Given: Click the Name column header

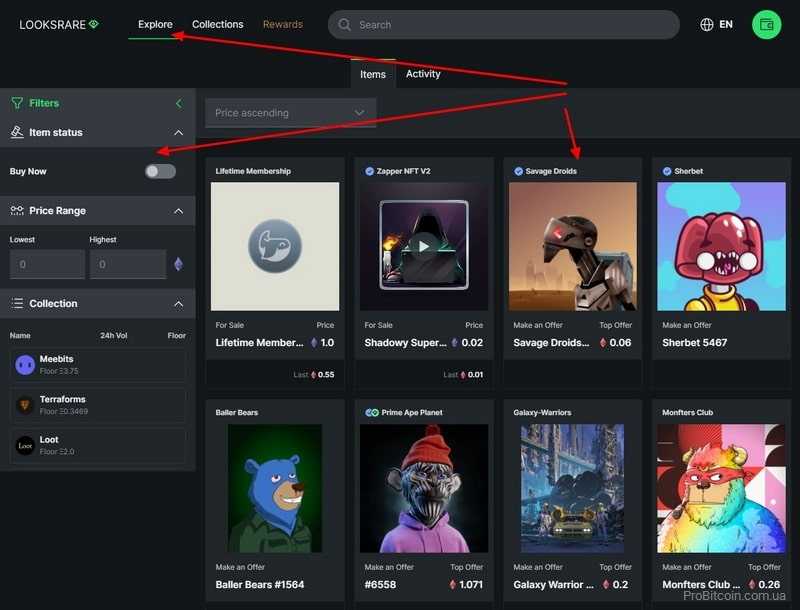Looking at the screenshot, I should (20, 336).
